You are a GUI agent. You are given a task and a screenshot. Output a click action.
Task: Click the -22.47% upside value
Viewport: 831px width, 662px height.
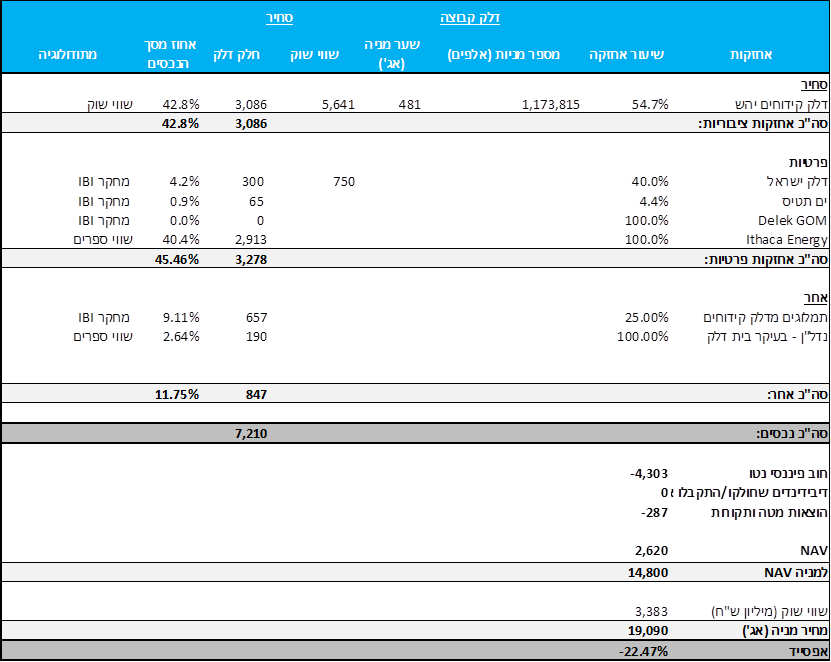point(643,651)
